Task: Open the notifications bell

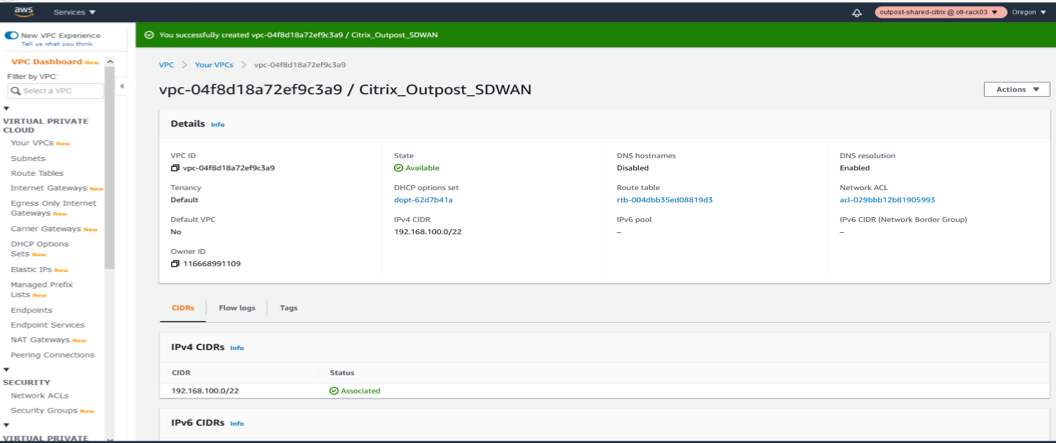Action: click(x=857, y=12)
